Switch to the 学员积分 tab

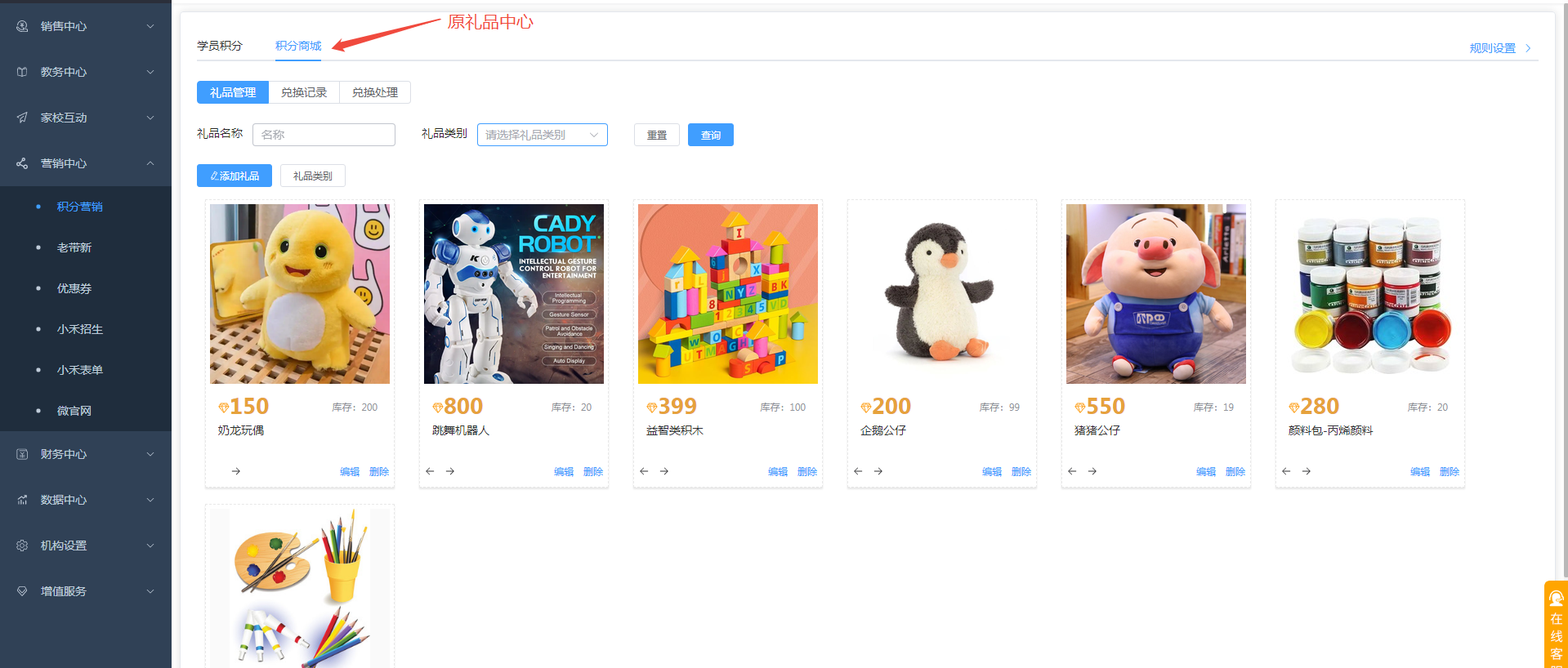[220, 46]
